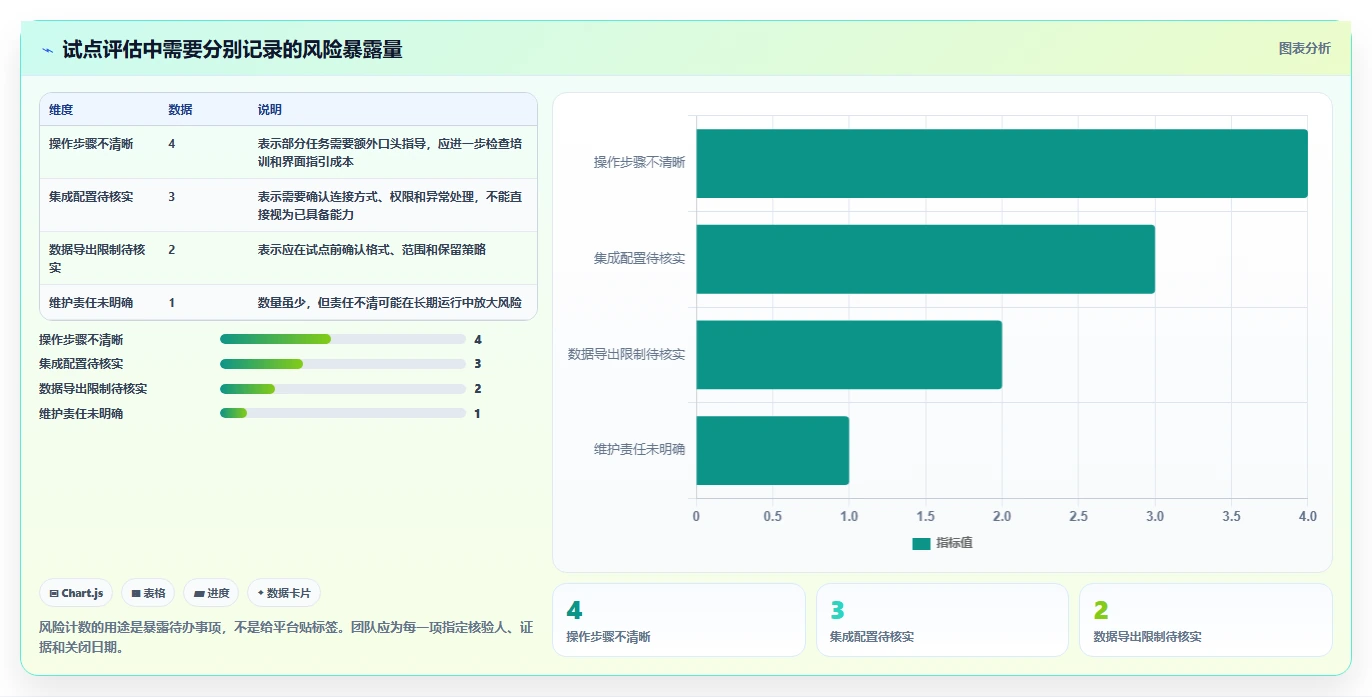Click the 数据导出限制待核实 progress bar
Viewport: 1372px width, 697px height.
(x=343, y=389)
